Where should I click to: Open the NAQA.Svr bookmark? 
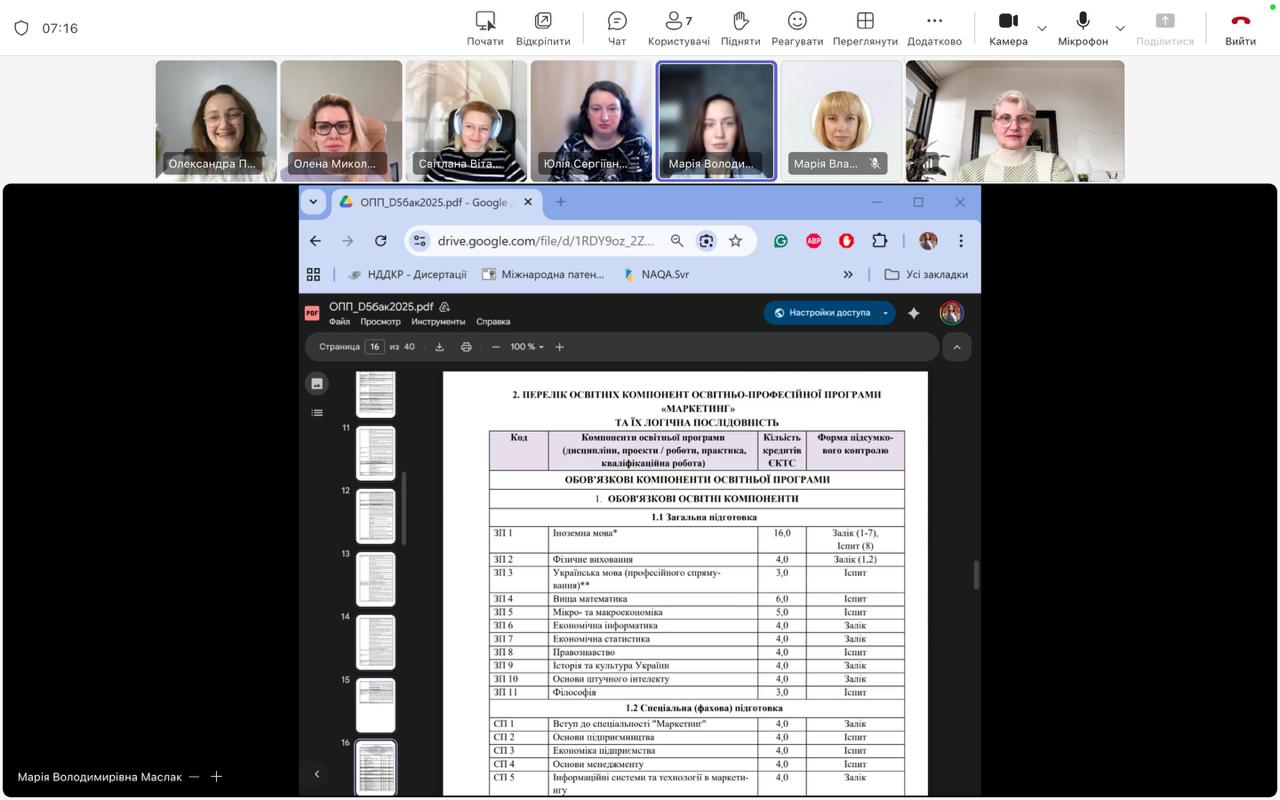(656, 274)
